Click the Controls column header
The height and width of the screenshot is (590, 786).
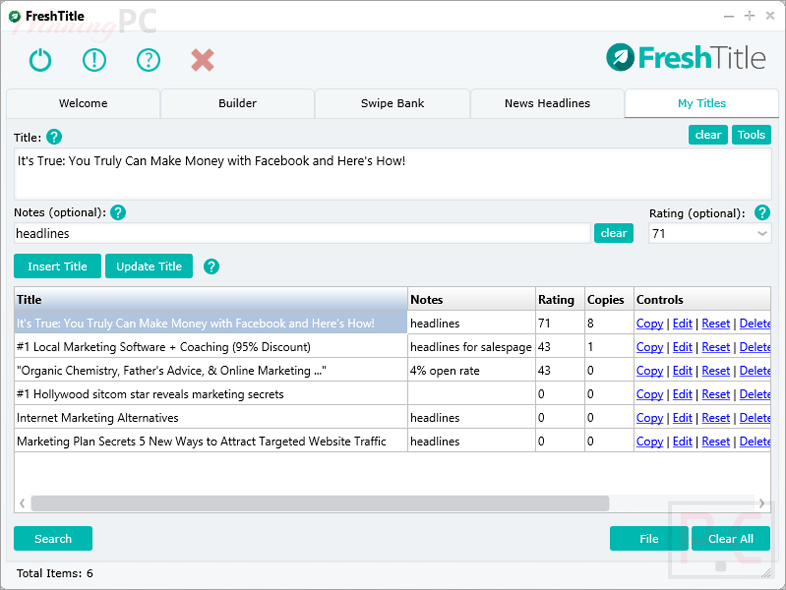tap(702, 300)
